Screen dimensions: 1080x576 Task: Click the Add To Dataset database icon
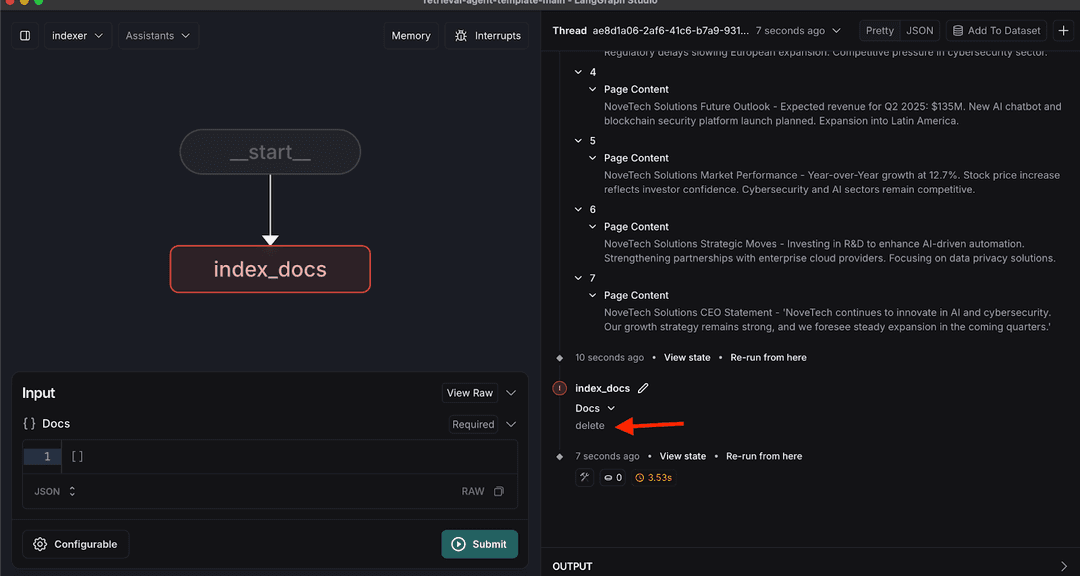click(x=957, y=30)
